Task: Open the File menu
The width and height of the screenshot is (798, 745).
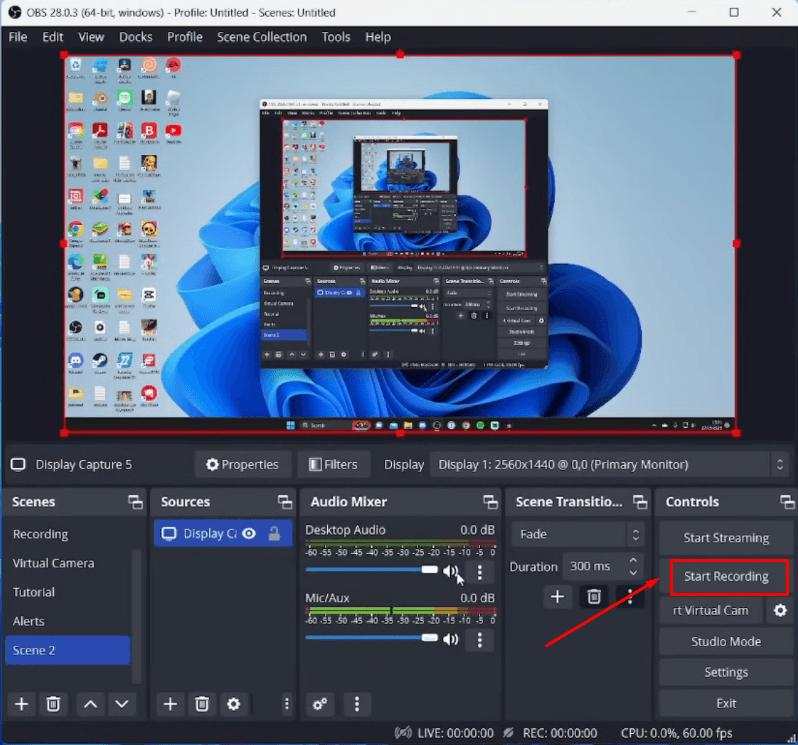Action: coord(18,37)
